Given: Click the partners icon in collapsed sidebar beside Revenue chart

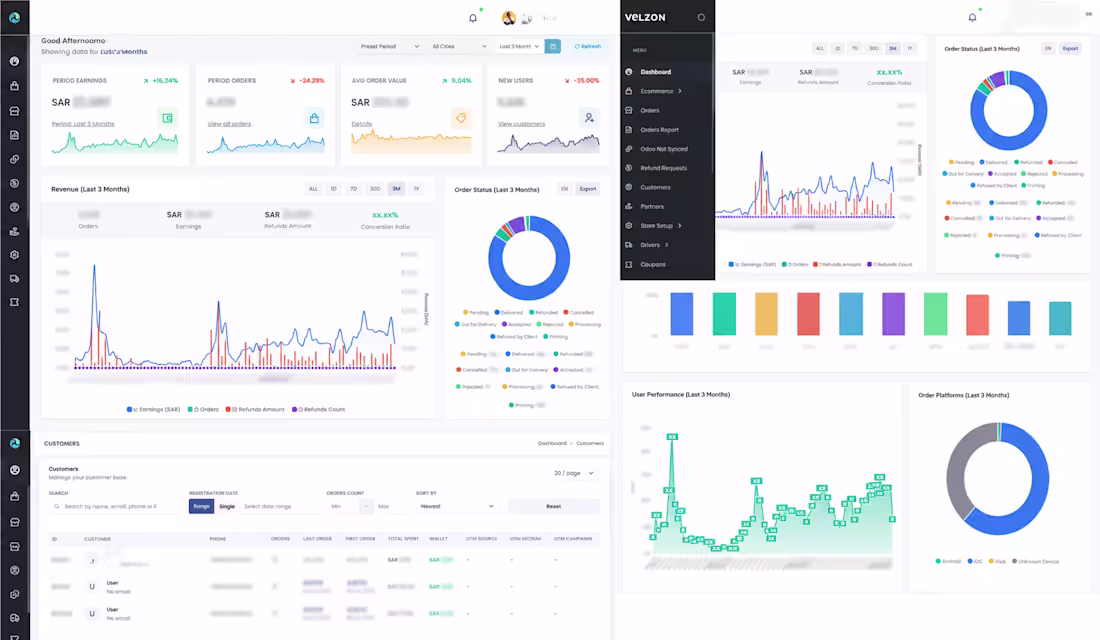Looking at the screenshot, I should 14,231.
